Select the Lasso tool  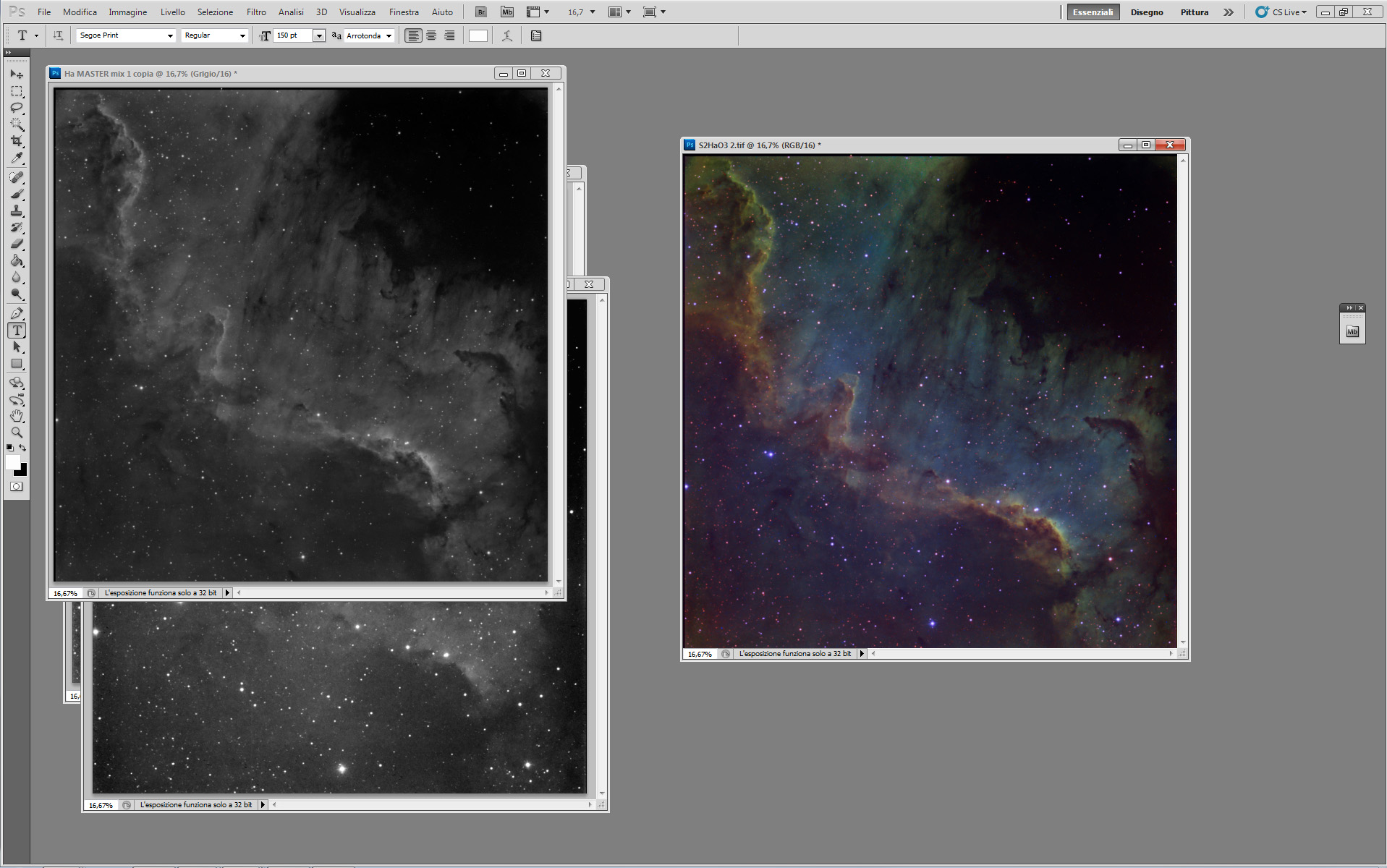pos(17,108)
